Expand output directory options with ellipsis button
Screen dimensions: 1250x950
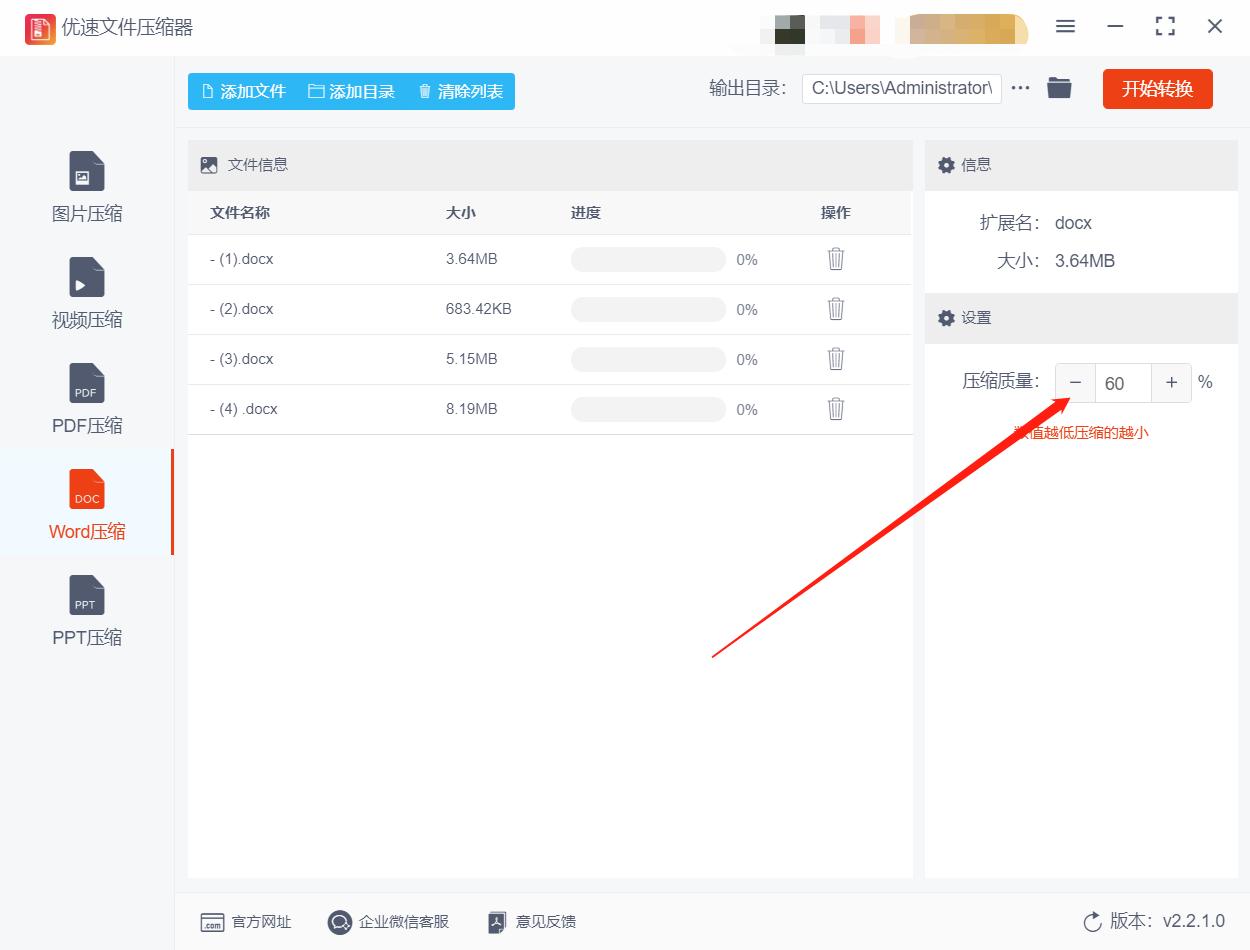click(1020, 88)
